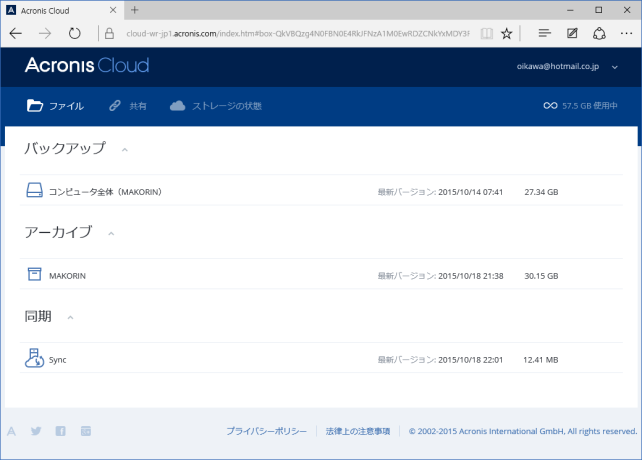Click date 2015/10/14 07:41
Viewport: 642px width, 460px height.
tap(470, 192)
